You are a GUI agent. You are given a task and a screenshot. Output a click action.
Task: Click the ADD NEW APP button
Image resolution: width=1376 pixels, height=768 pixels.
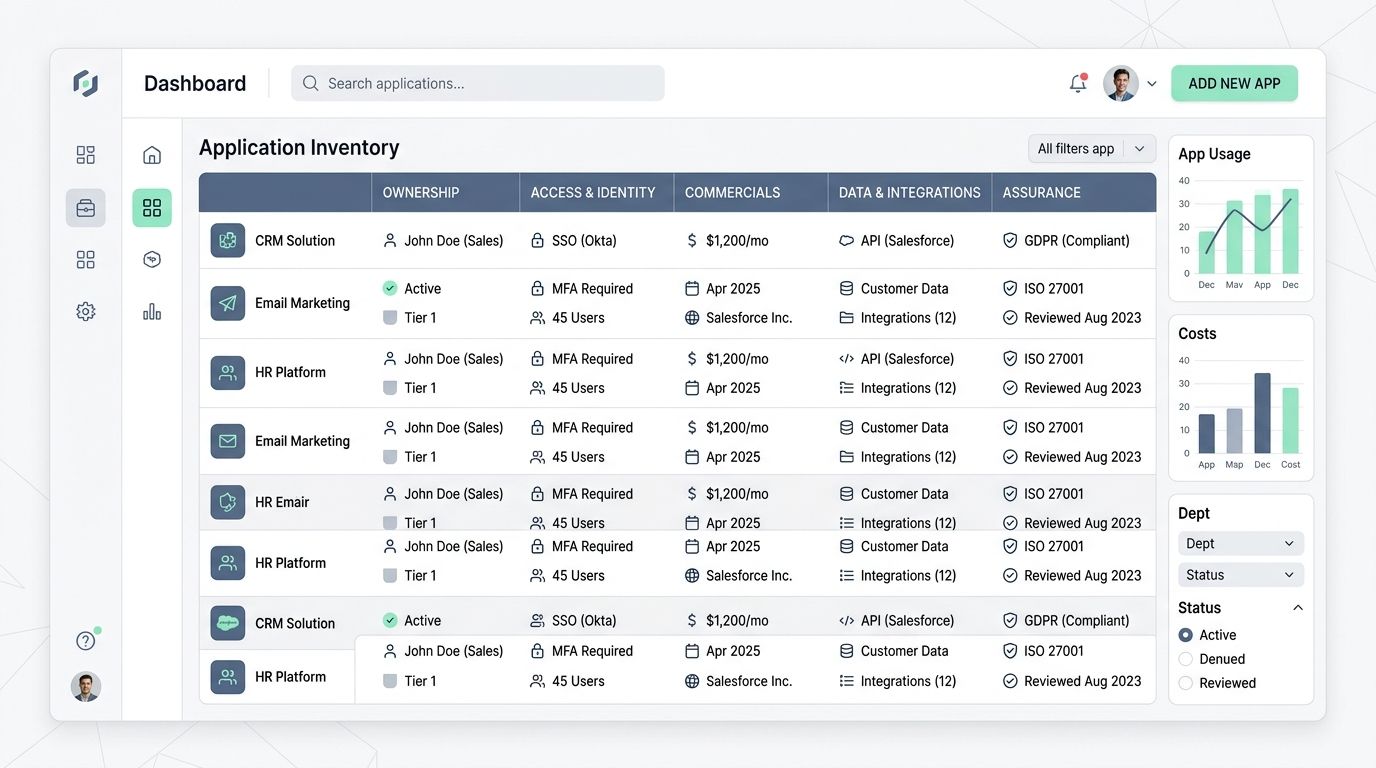tap(1234, 84)
